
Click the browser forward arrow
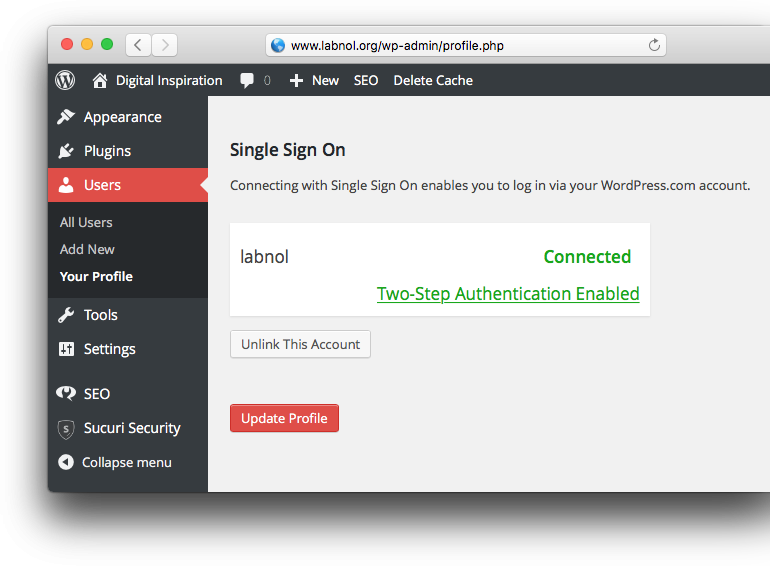165,45
